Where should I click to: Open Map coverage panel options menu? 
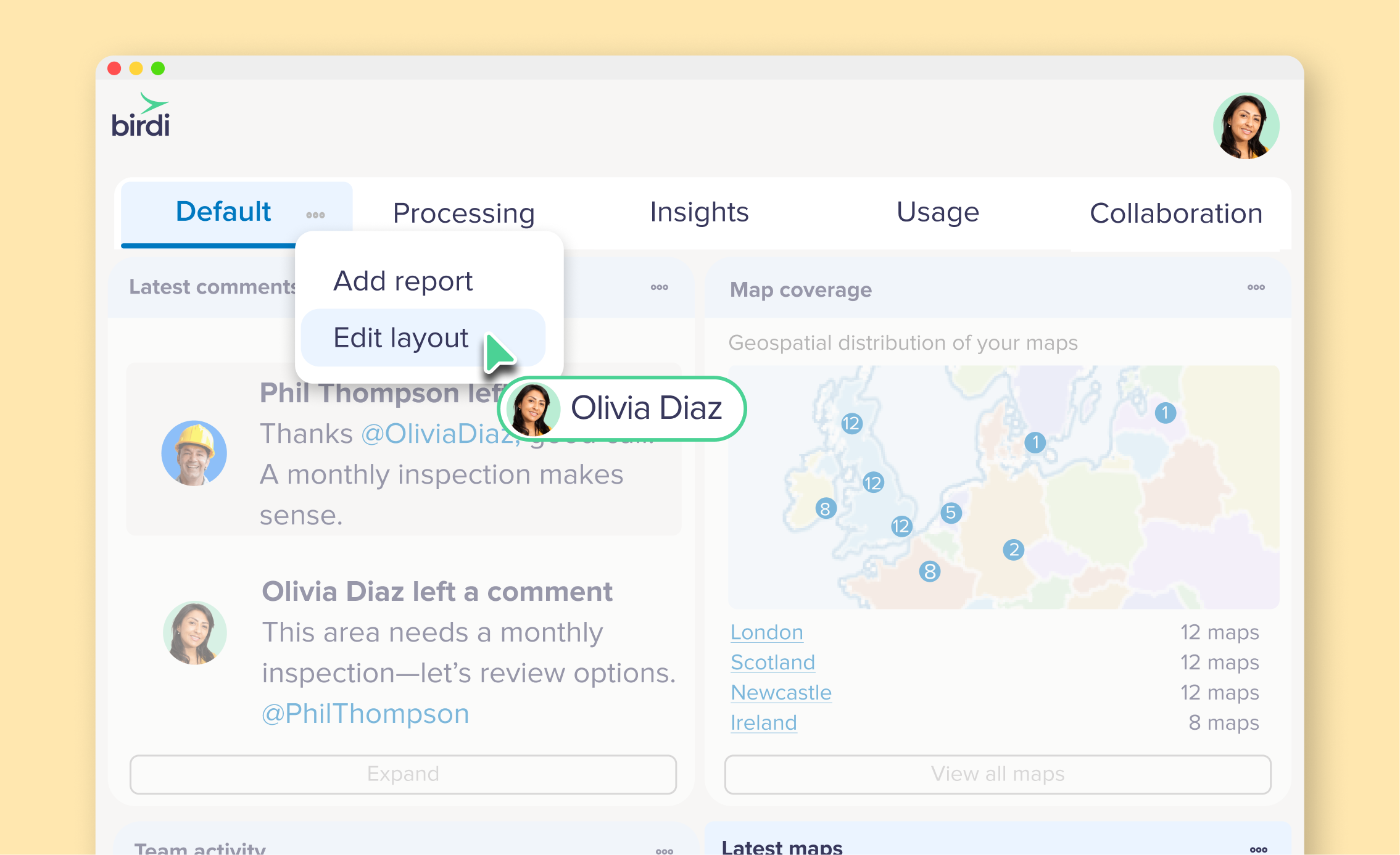[1256, 287]
